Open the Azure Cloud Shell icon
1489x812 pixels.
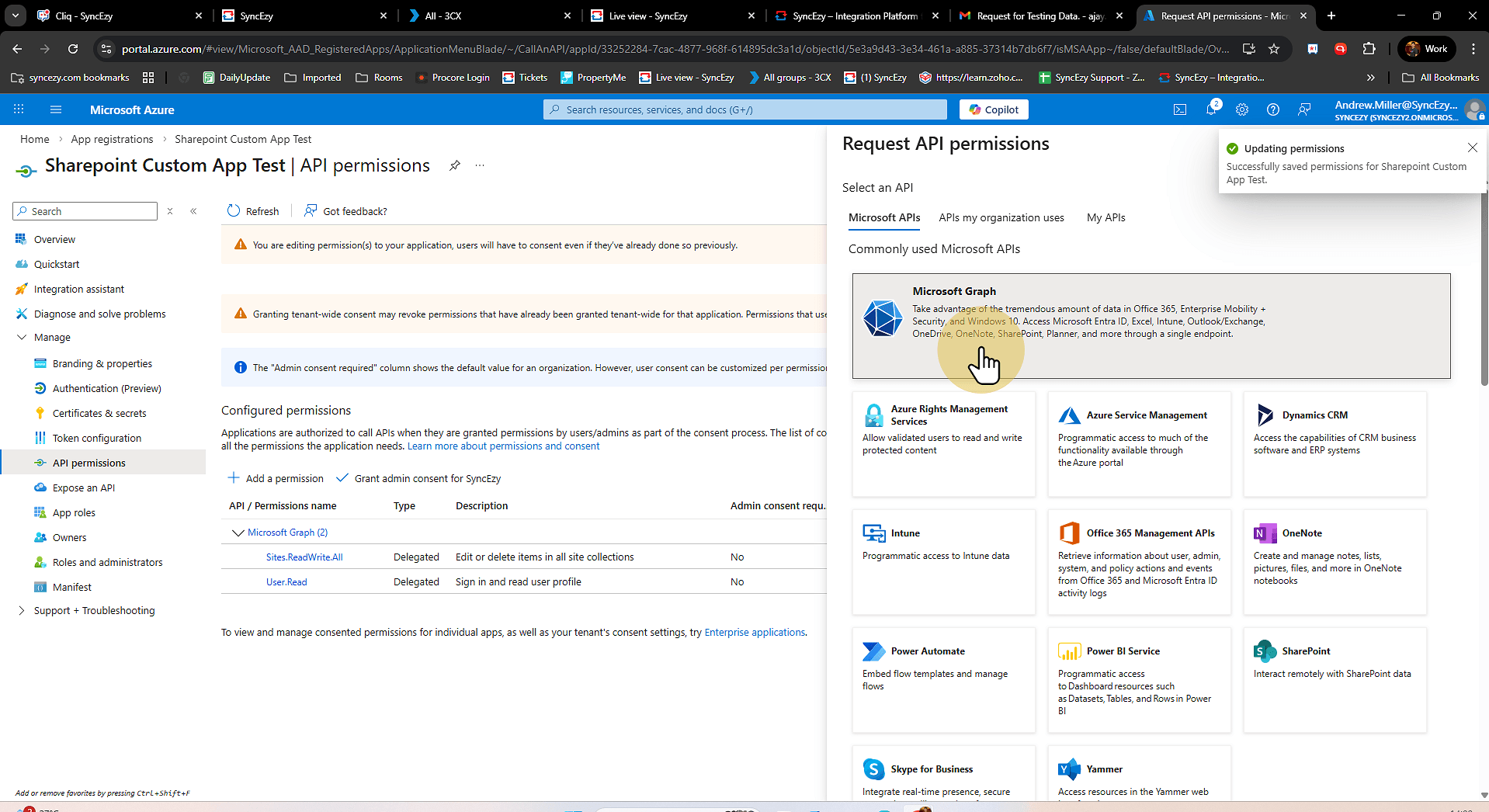click(x=1179, y=109)
